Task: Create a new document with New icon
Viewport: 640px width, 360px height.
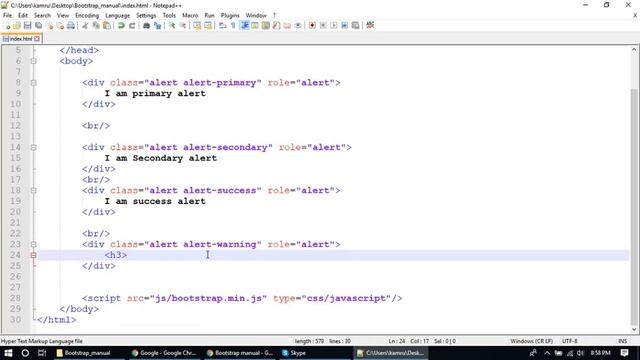Action: (x=7, y=25)
